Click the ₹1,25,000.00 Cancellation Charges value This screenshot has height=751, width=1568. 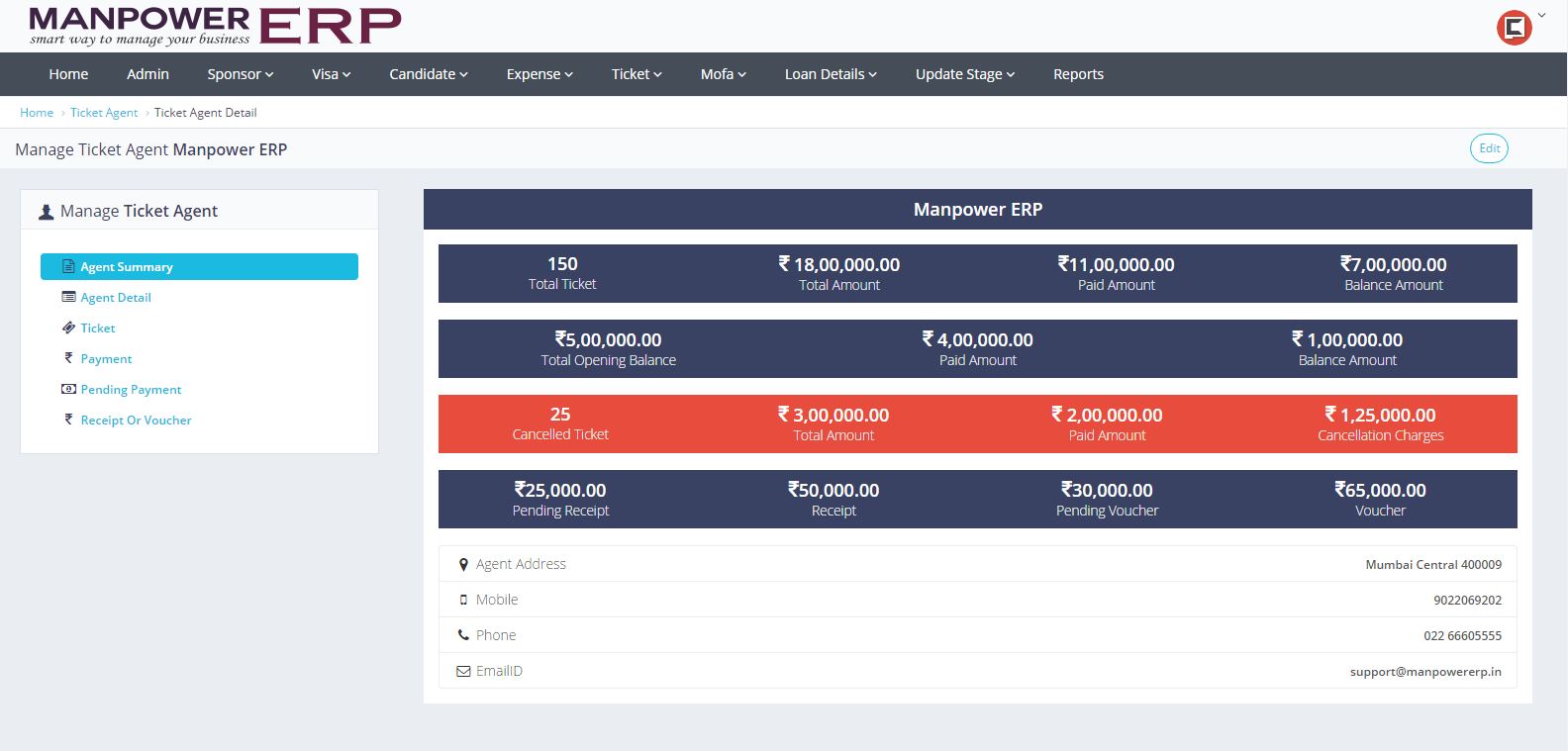pyautogui.click(x=1381, y=415)
